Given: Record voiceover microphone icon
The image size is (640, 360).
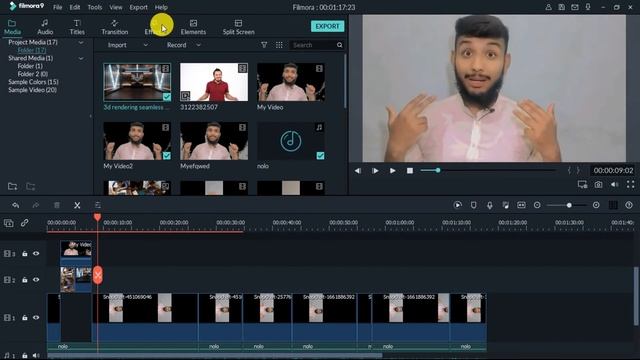Looking at the screenshot, I should 489,205.
